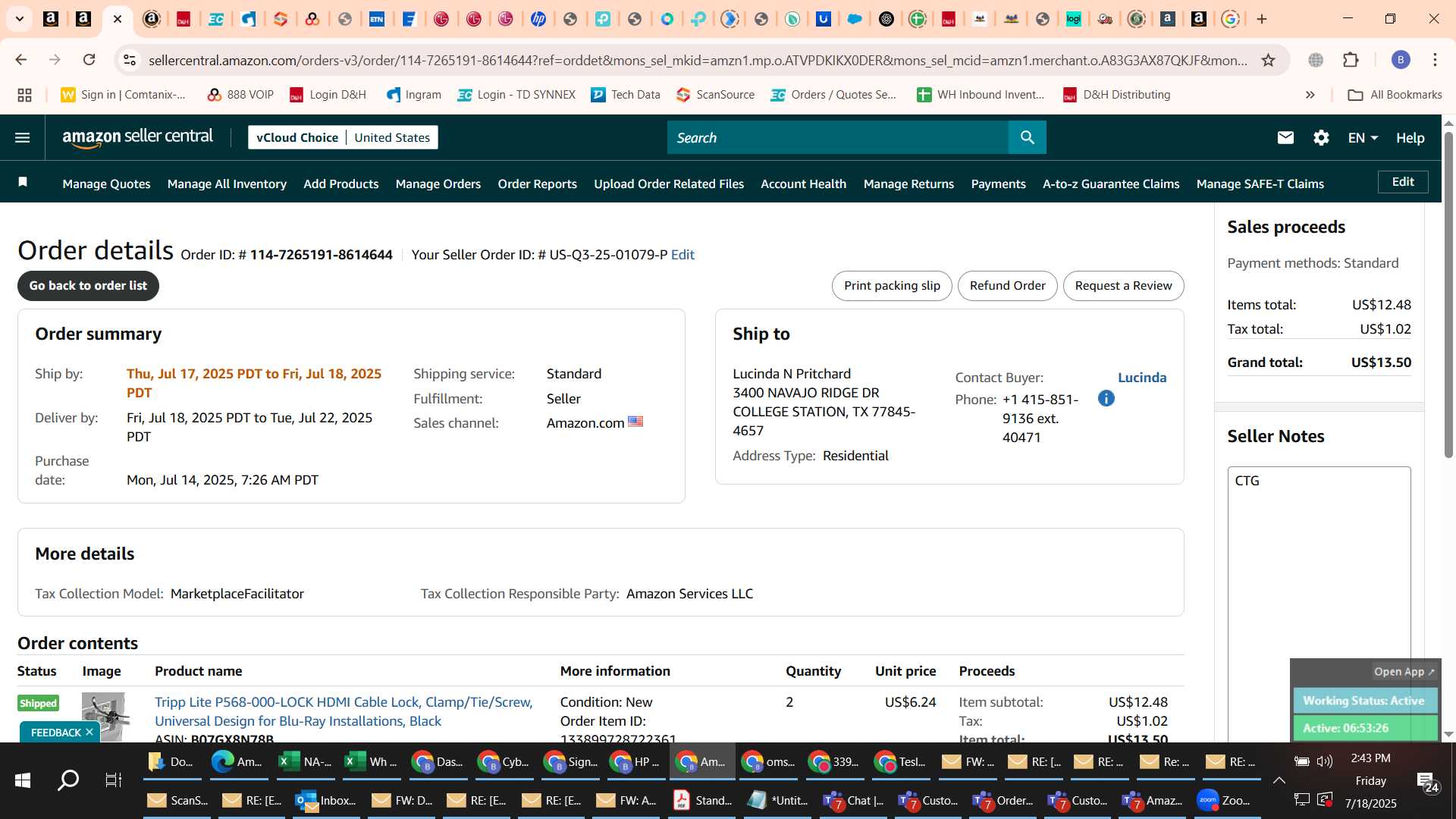Viewport: 1456px width, 819px height.
Task: Open Payments menu
Action: [x=998, y=184]
